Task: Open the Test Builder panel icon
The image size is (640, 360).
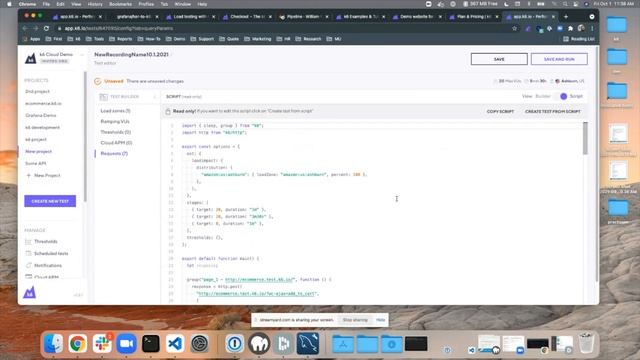Action: tap(104, 97)
